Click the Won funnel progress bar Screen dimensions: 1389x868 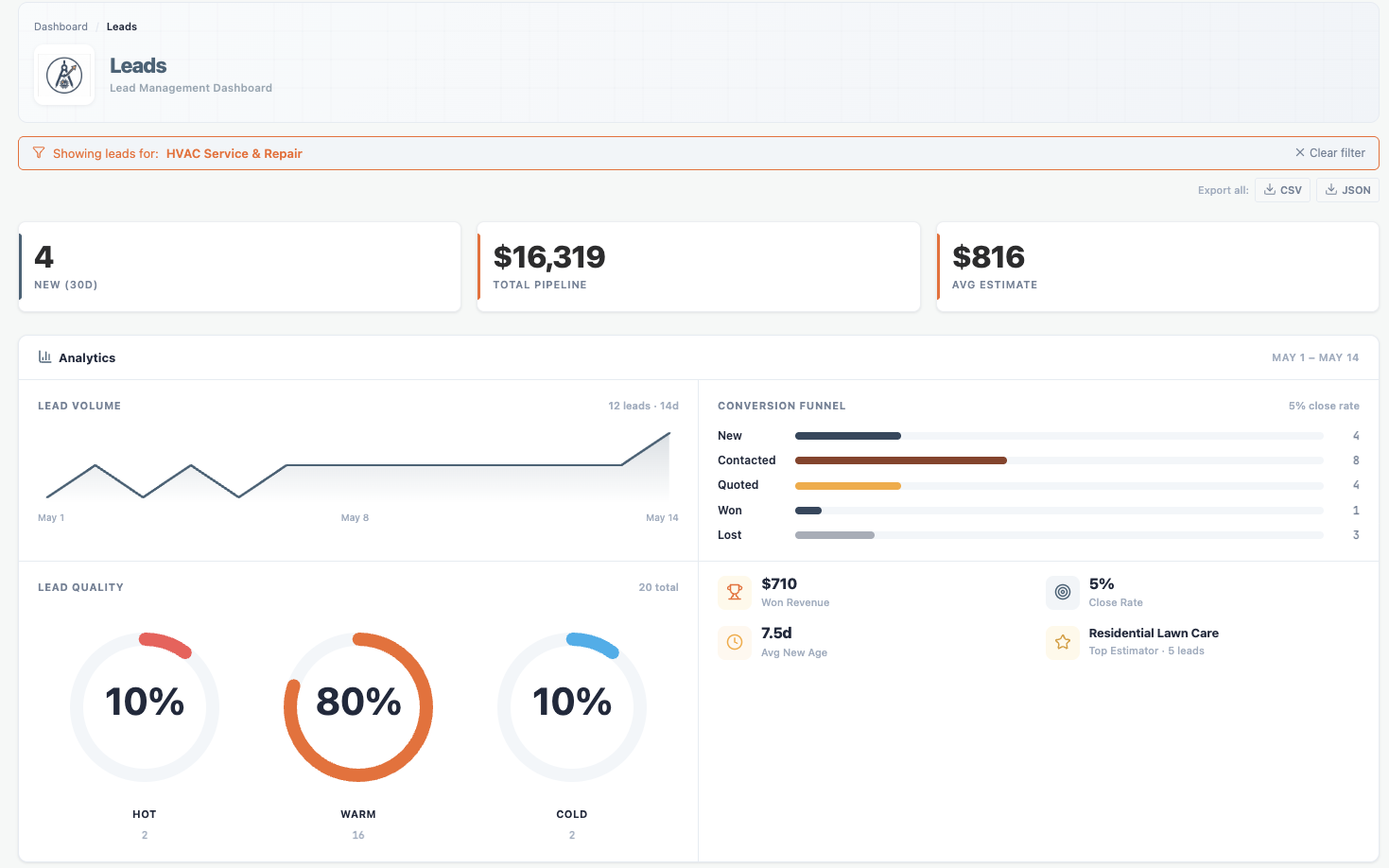(x=1059, y=511)
